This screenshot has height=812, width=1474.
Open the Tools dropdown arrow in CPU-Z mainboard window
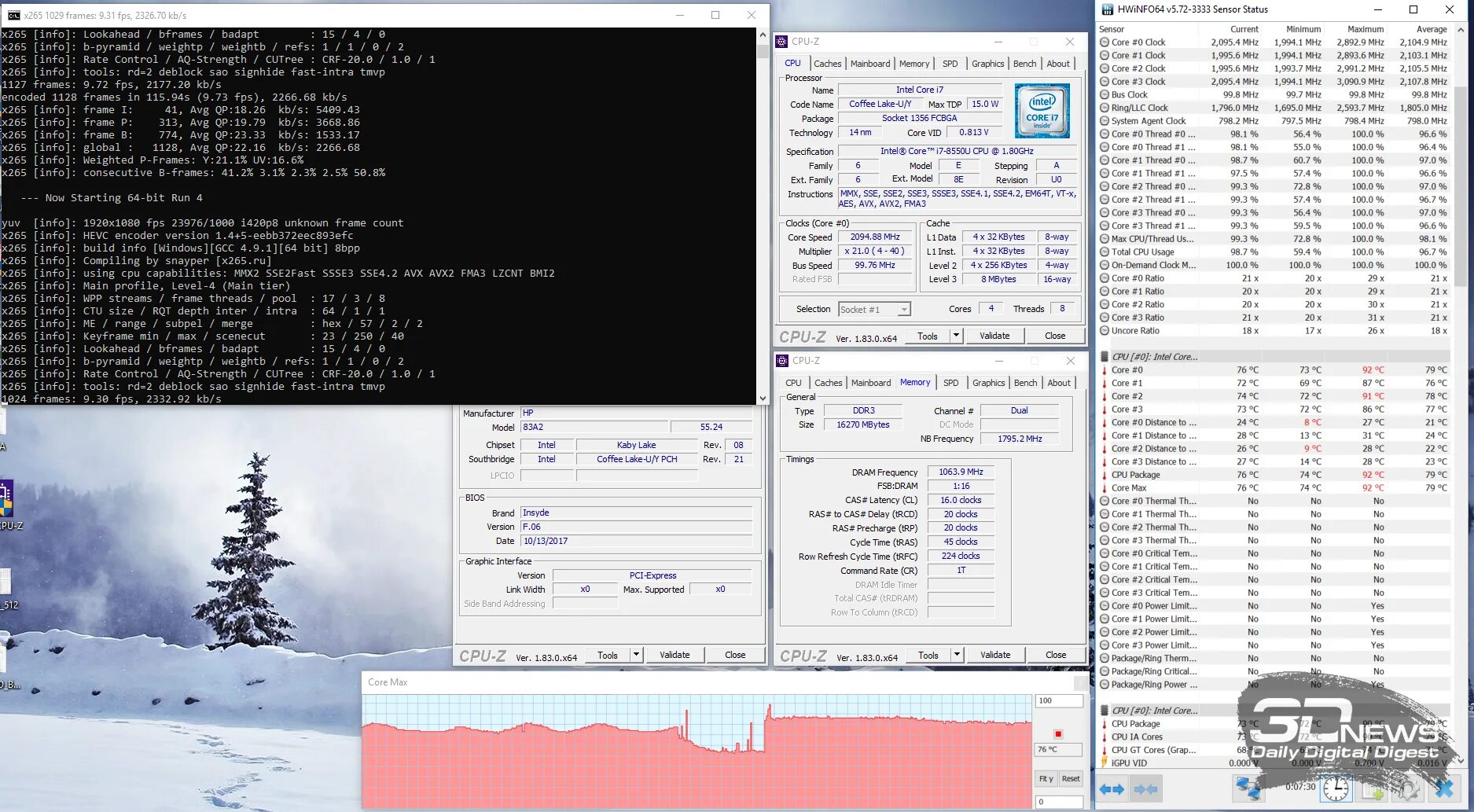(x=636, y=655)
